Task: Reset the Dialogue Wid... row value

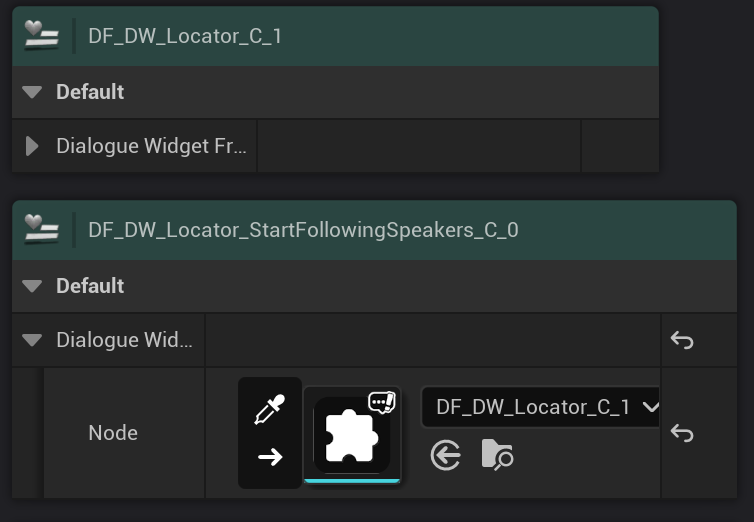Action: [x=682, y=340]
